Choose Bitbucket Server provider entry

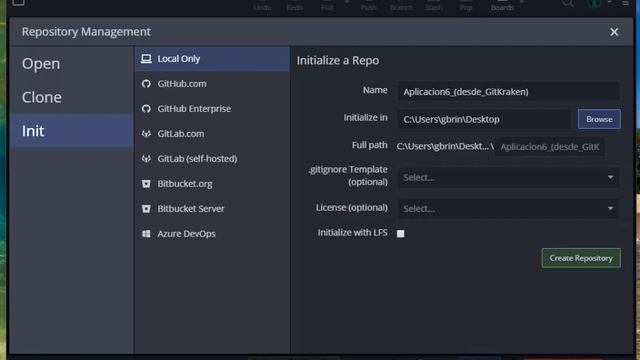click(212, 209)
